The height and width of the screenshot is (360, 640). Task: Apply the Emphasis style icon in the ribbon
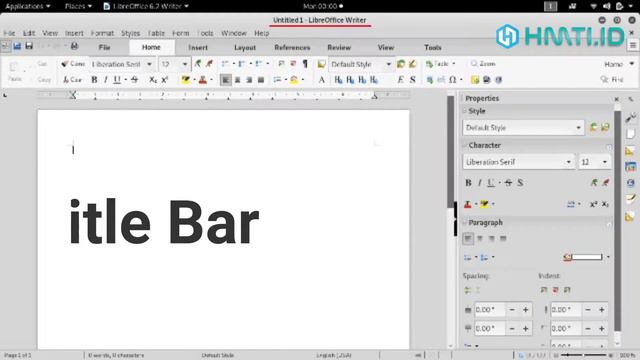tap(400, 80)
